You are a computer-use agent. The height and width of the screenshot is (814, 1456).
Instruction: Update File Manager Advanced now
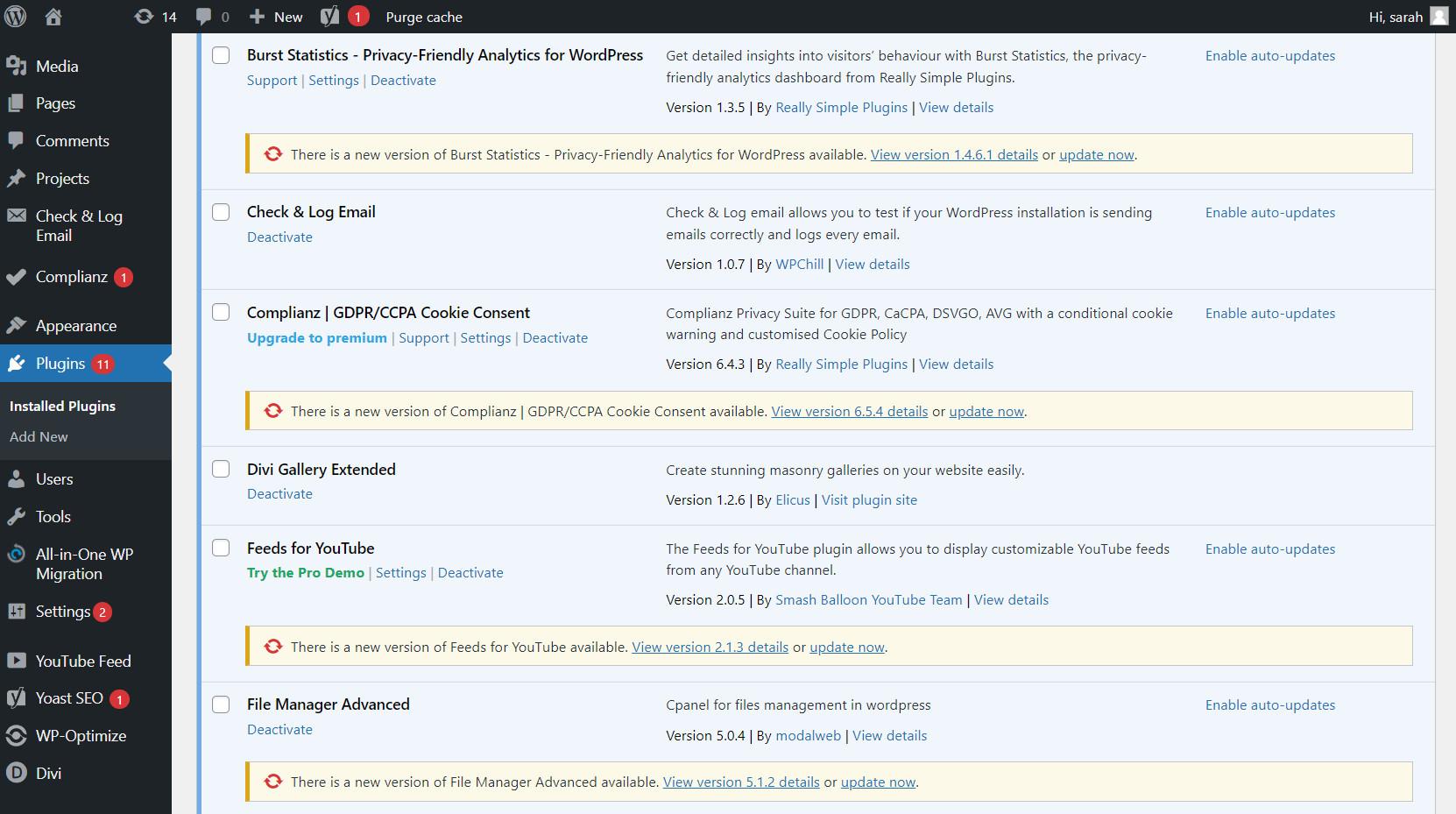coord(878,782)
